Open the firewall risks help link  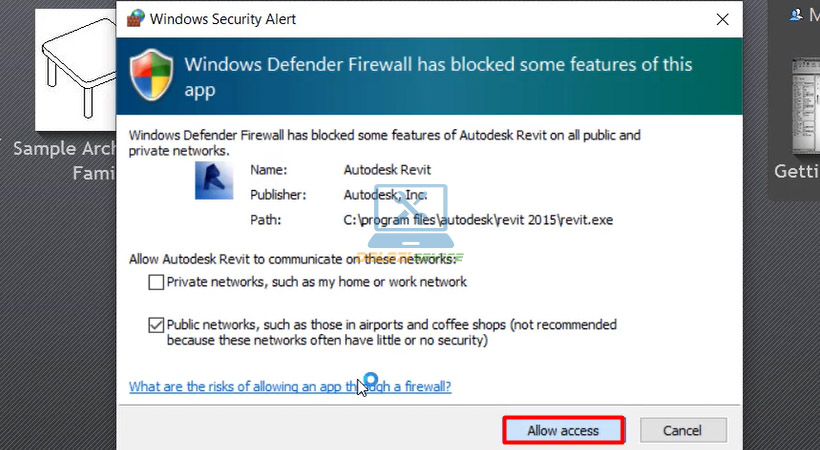click(x=290, y=386)
